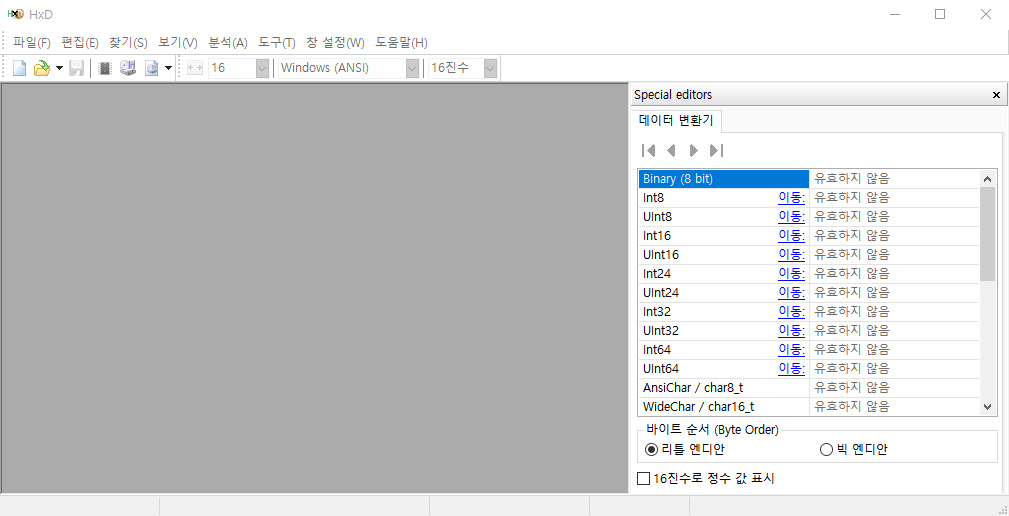Click 이동: link for UInt24
Screen dimensions: 1009x516
791,293
